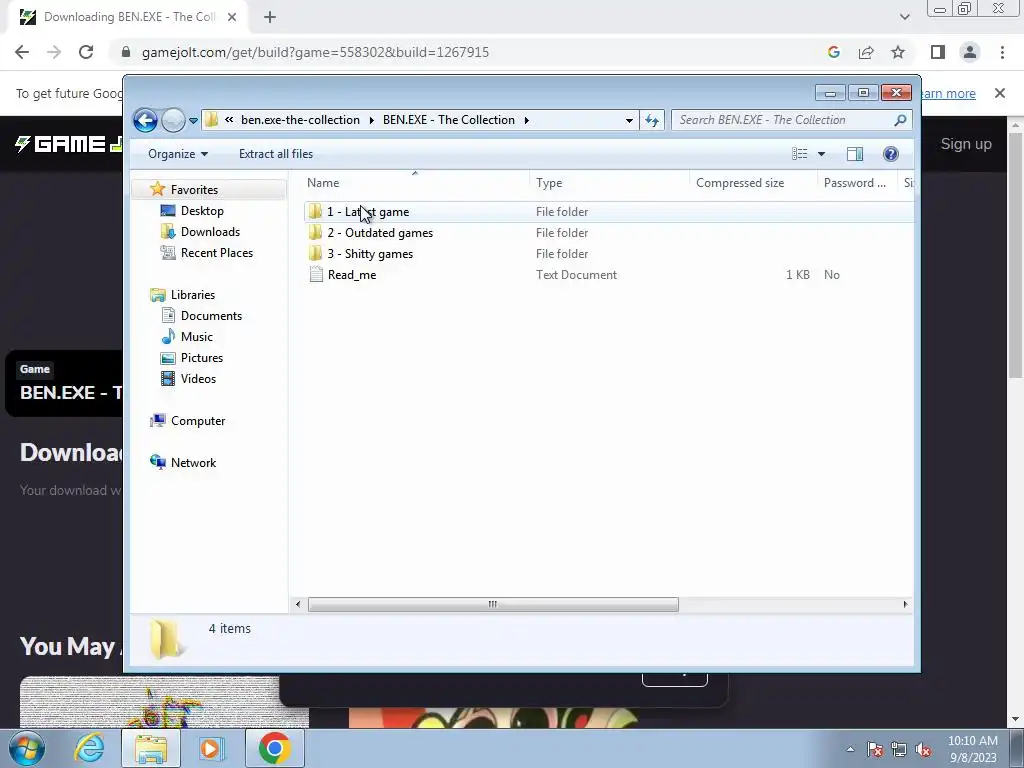Click the search magnifier icon in Explorer
This screenshot has height=768, width=1024.
900,120
